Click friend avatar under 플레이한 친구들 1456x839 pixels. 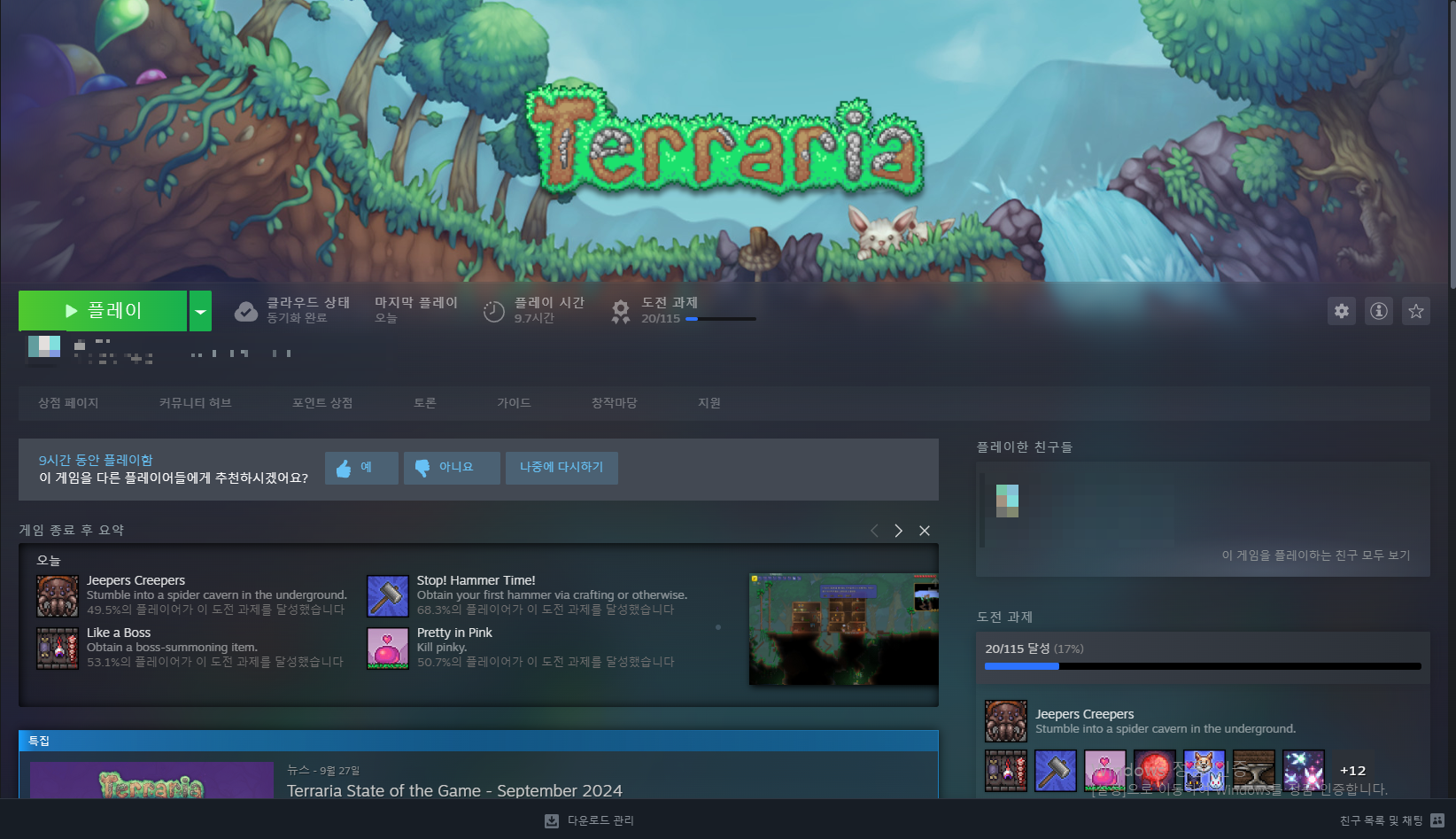1007,501
